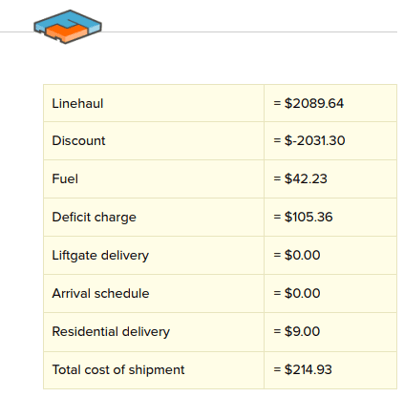Screen dimensions: 404x397
Task: Select the Total cost of shipment label
Action: (118, 370)
